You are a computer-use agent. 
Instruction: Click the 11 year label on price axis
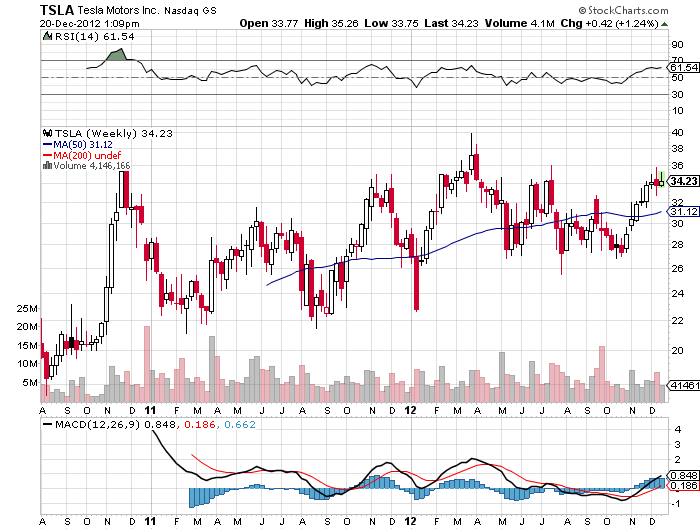pyautogui.click(x=151, y=410)
